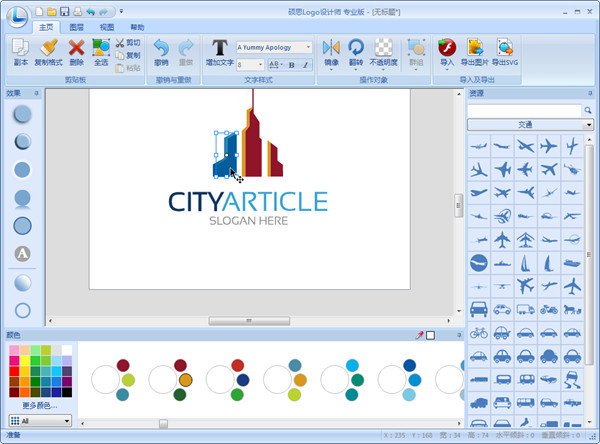Click the 粘贴 paste icon

click(120, 68)
